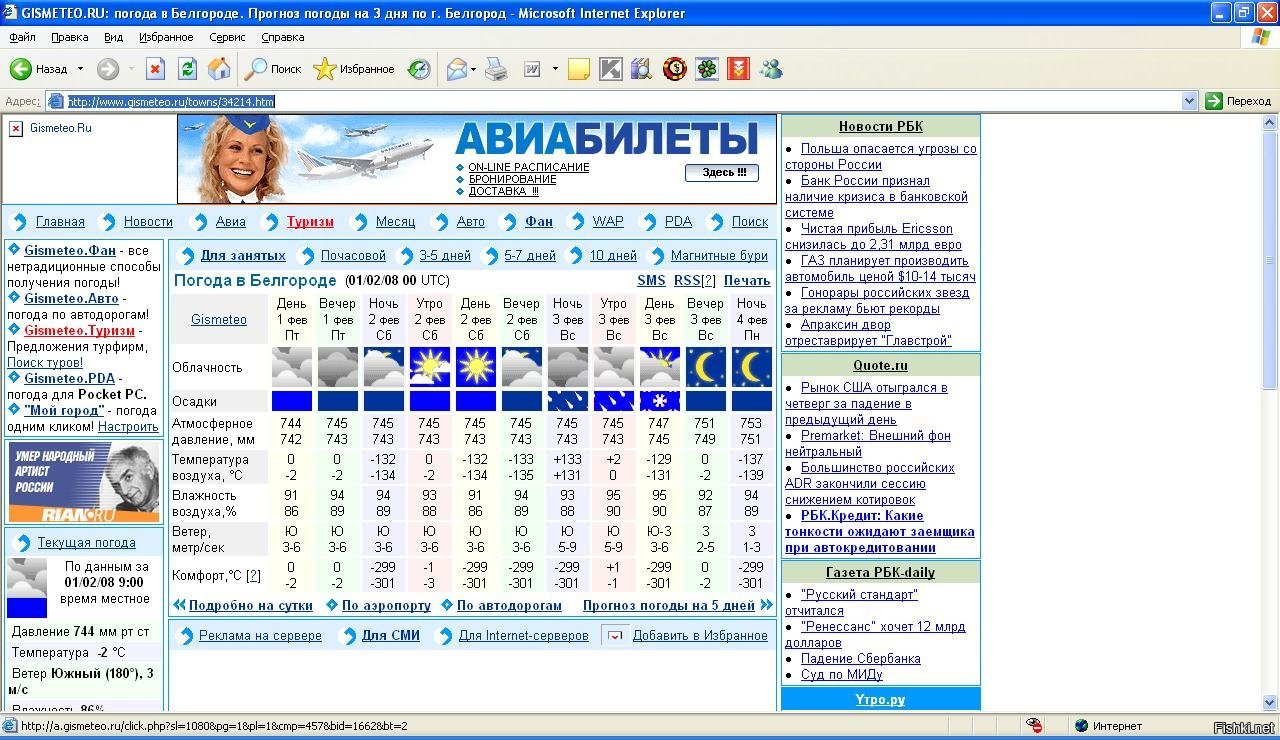Click the Gismeteo link in forecast table
The width and height of the screenshot is (1280, 740).
pos(219,320)
